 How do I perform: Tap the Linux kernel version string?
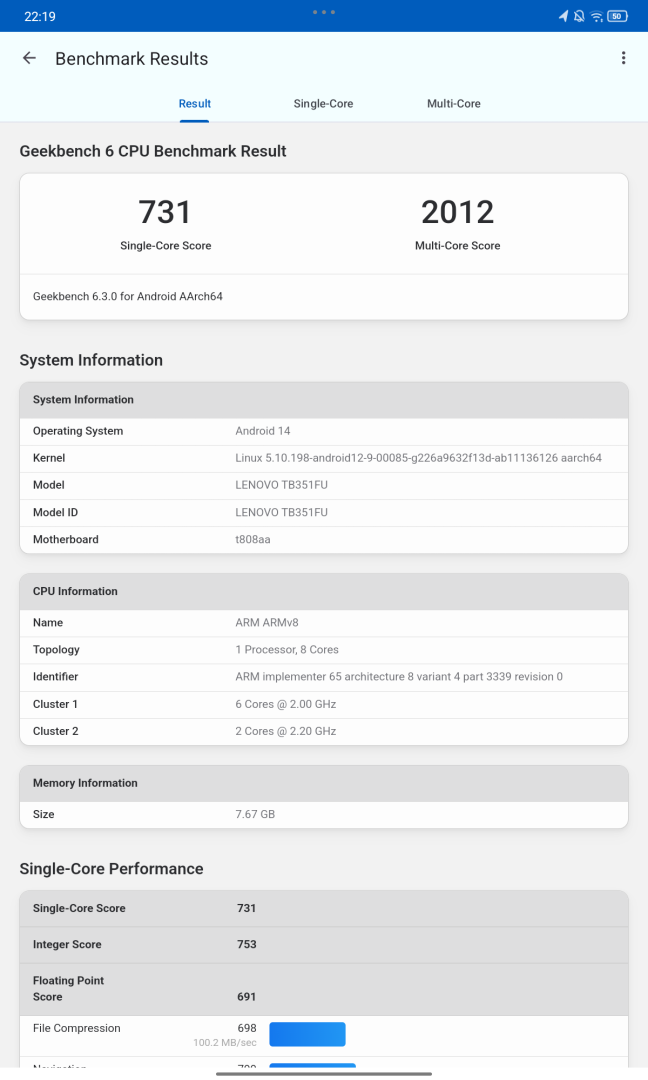419,458
